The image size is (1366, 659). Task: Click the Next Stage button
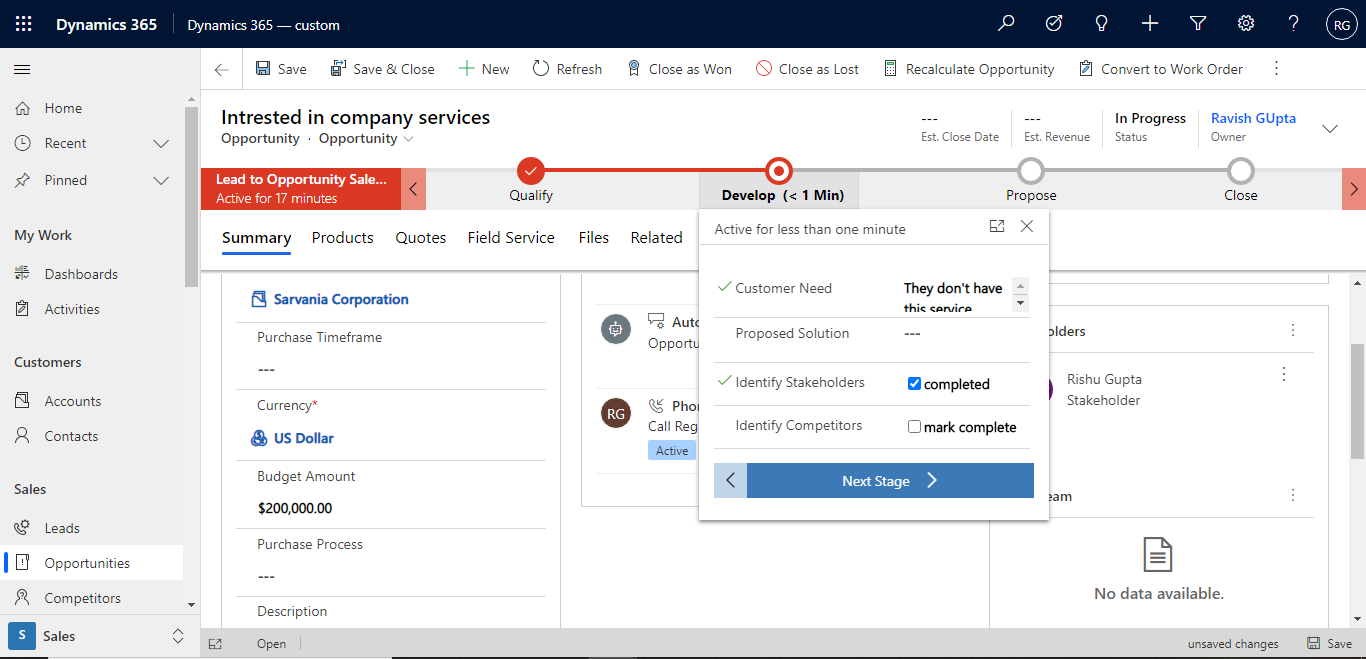(x=890, y=480)
